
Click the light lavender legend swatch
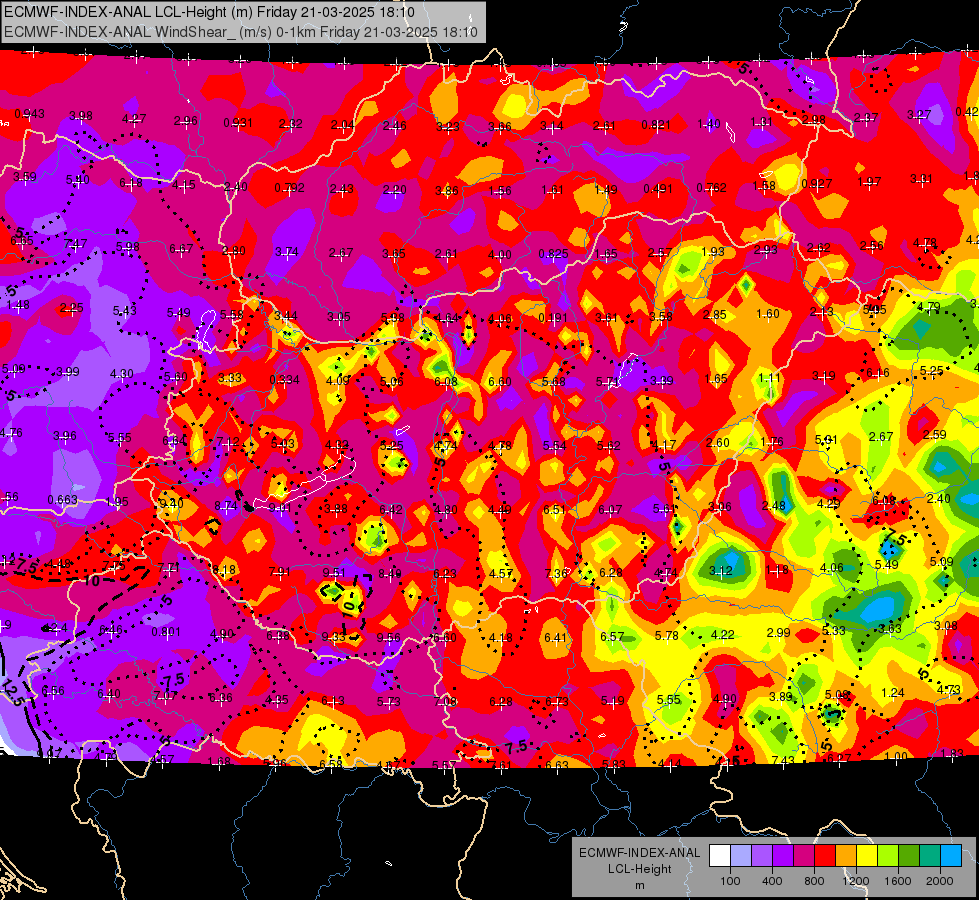[741, 856]
